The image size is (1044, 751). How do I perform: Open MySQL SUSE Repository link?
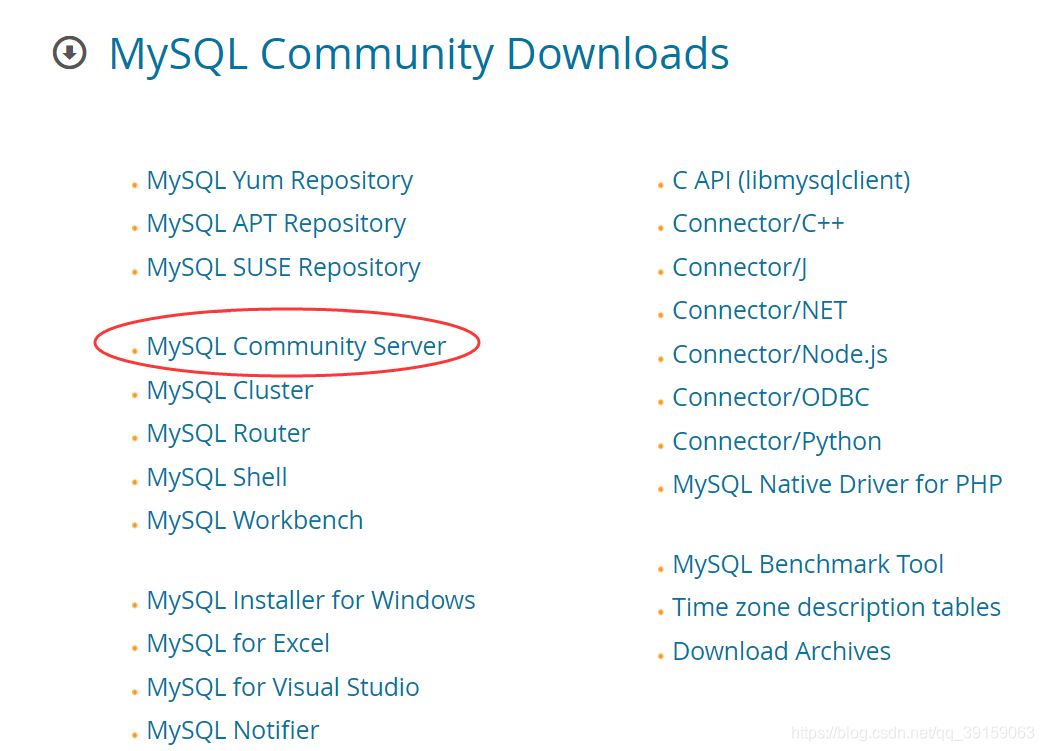284,268
